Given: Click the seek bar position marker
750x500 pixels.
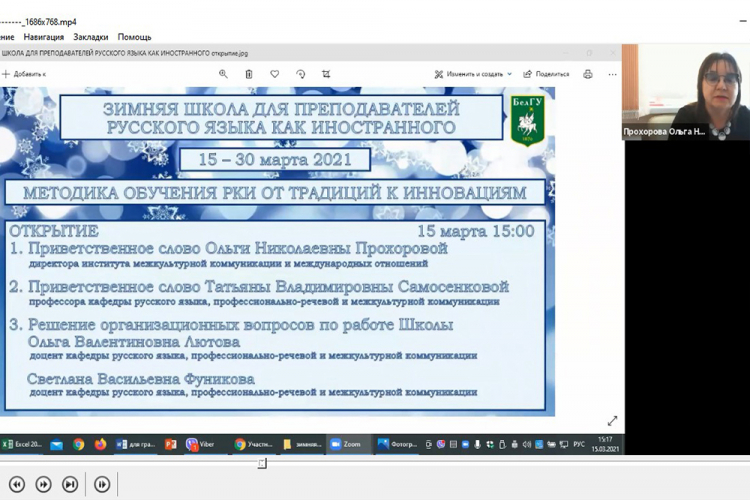Looking at the screenshot, I should tap(262, 463).
